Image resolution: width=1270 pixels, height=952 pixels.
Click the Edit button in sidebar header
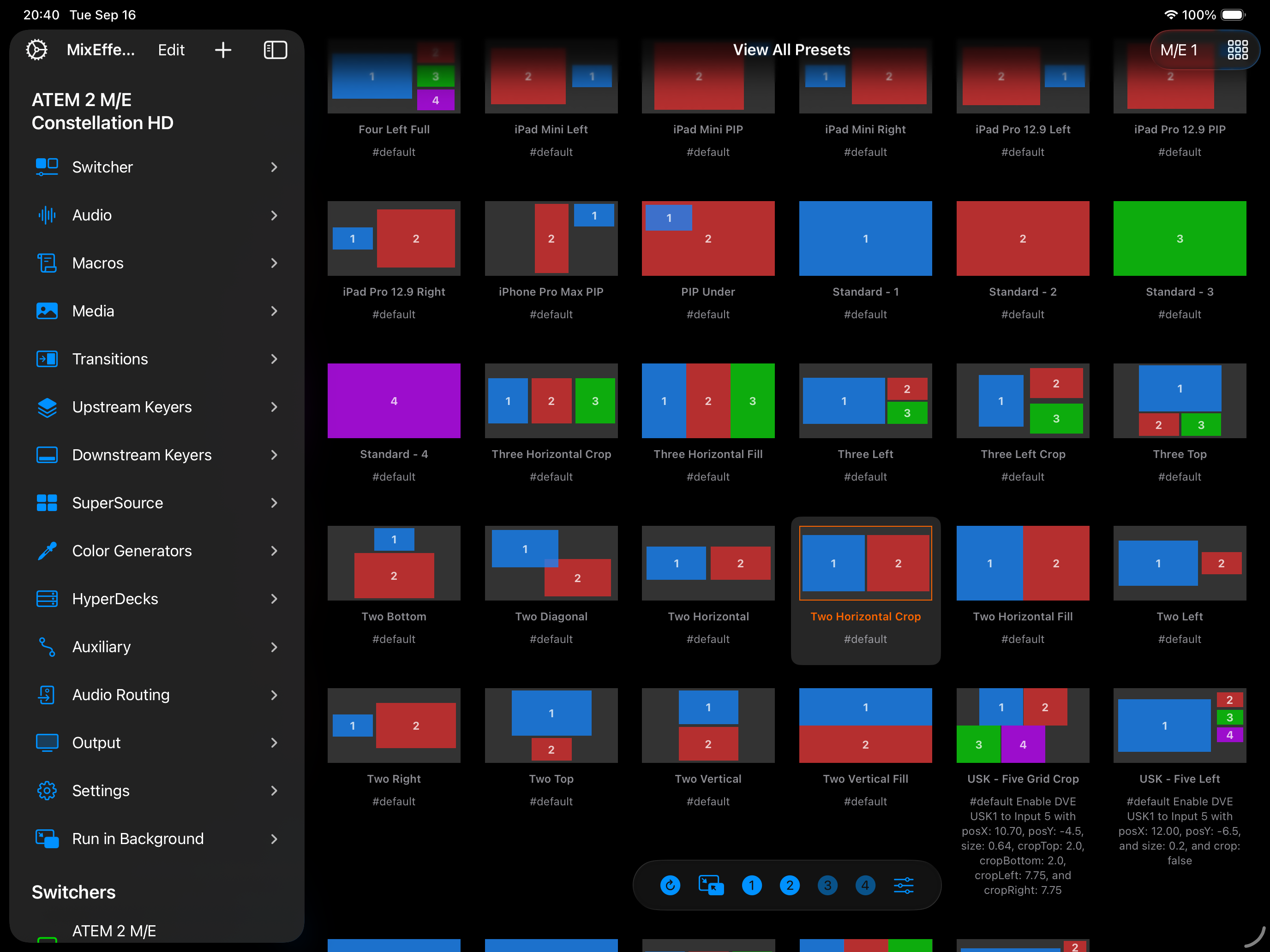coord(171,50)
